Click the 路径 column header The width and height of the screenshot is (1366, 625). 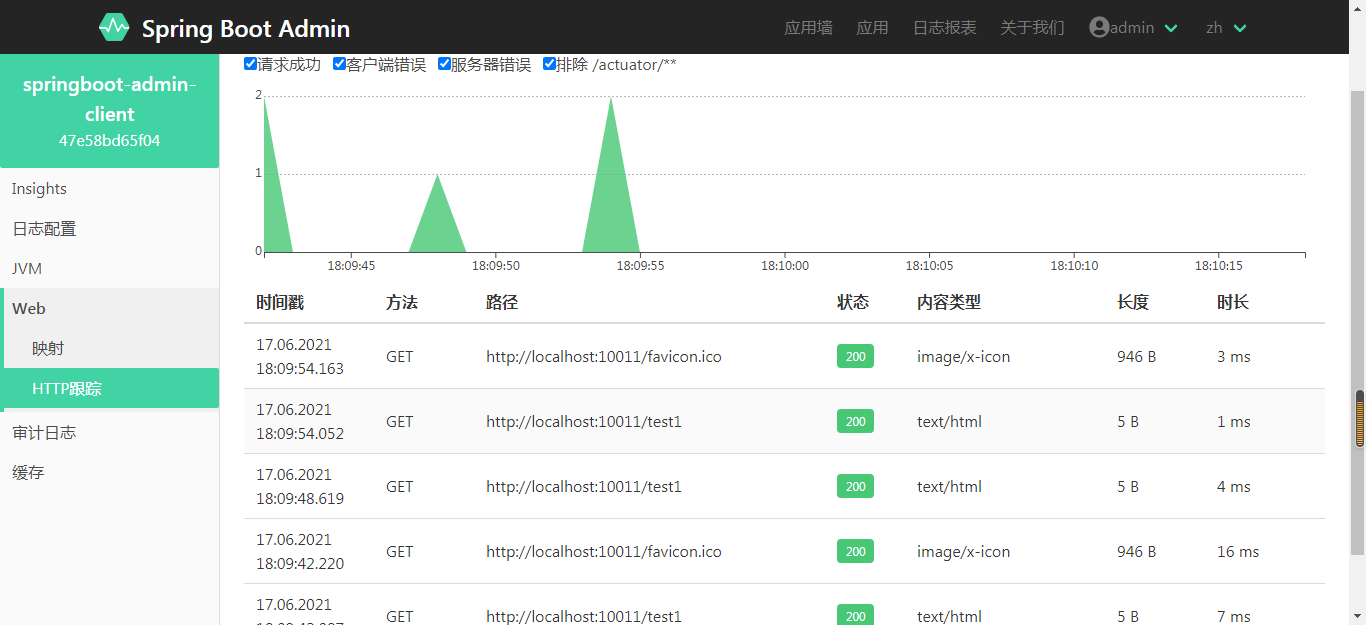(502, 302)
